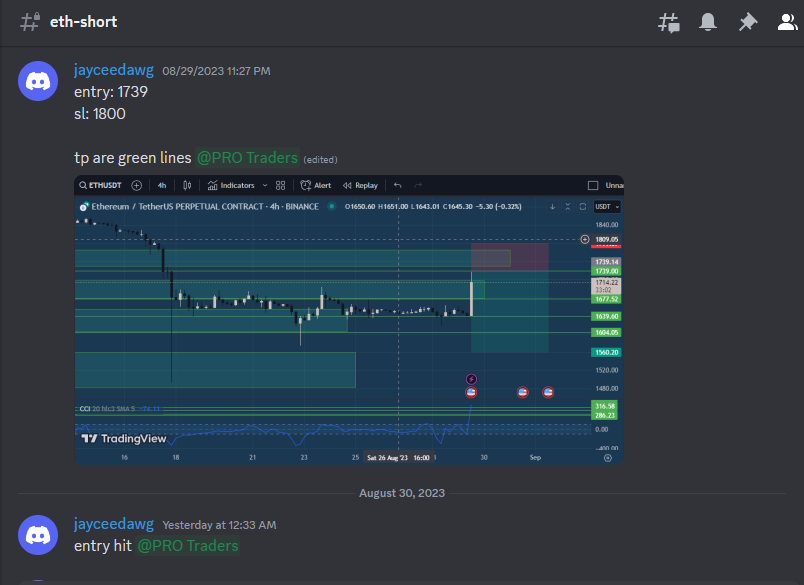Create an Alert in the chart
This screenshot has width=804, height=585.
(x=315, y=186)
